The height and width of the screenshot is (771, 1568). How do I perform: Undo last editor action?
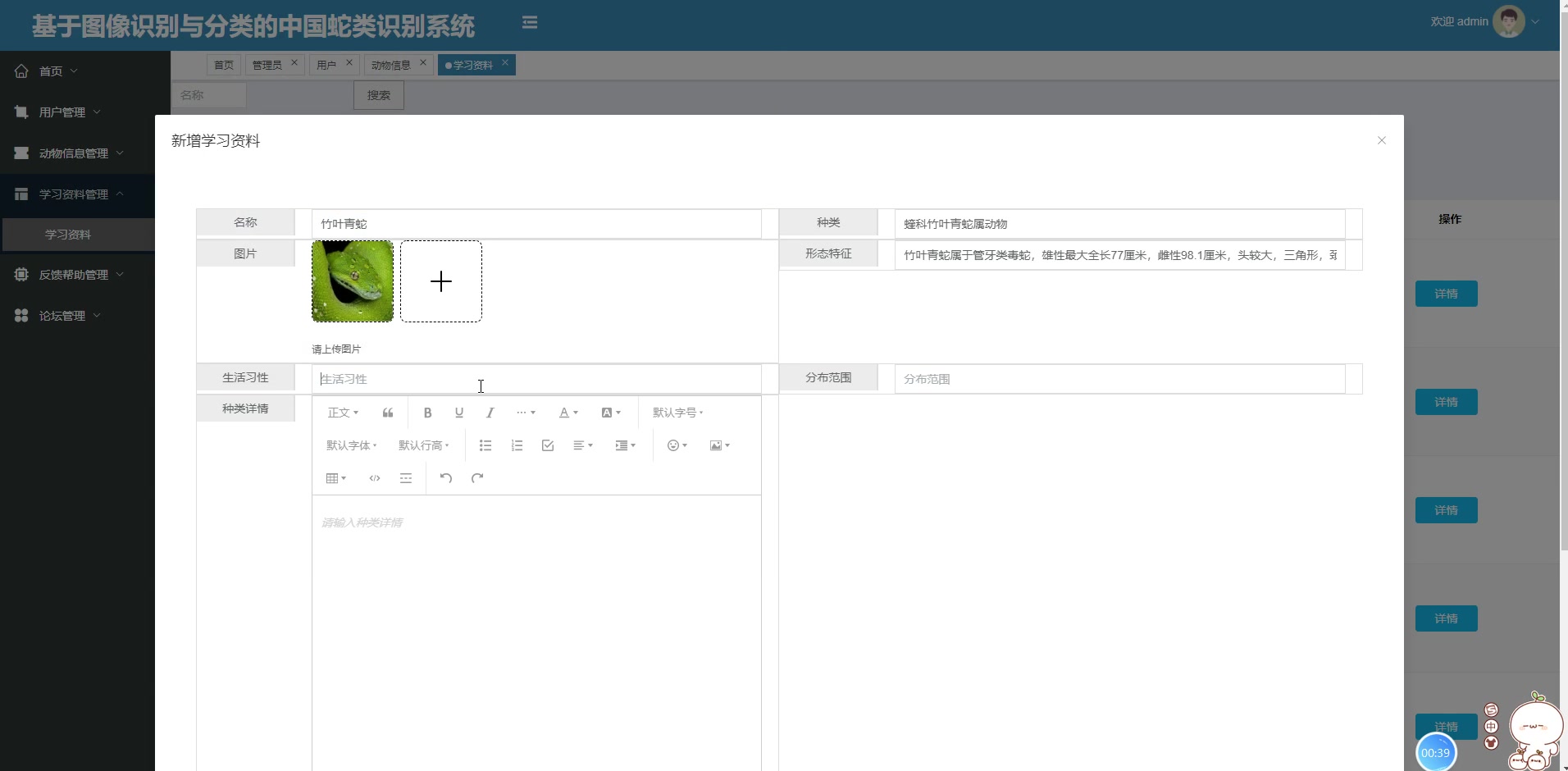(446, 478)
